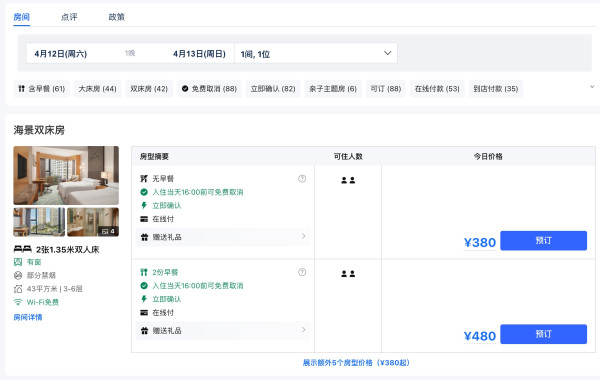Toggle the 双床房 (42) filter
This screenshot has width=600, height=380.
click(x=149, y=89)
